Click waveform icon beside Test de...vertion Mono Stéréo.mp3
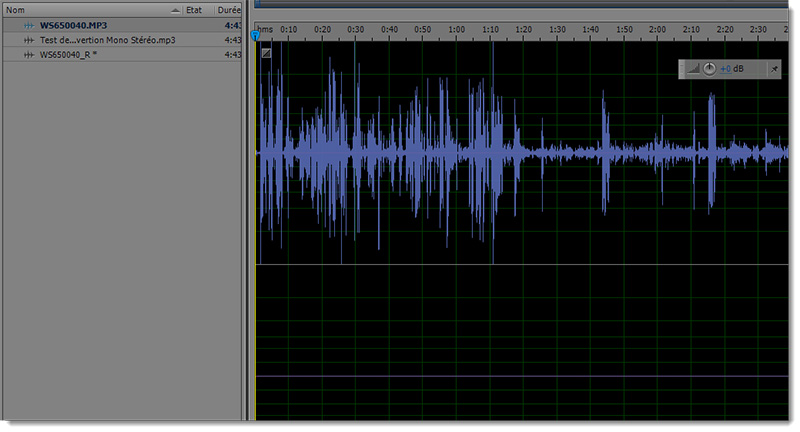This screenshot has height=432, width=800. [x=29, y=40]
